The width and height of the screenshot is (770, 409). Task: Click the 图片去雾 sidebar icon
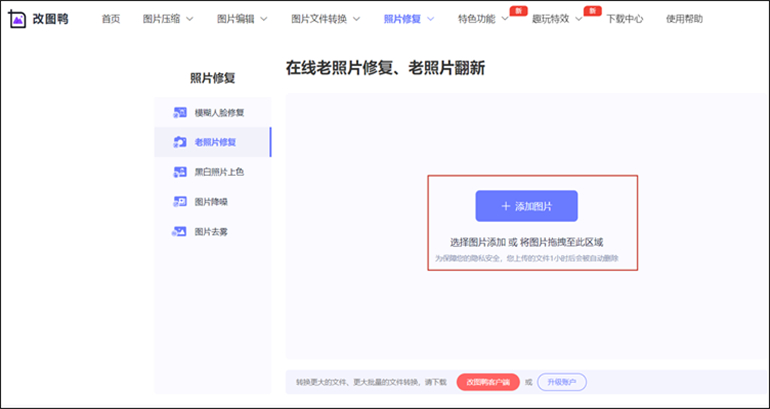180,232
